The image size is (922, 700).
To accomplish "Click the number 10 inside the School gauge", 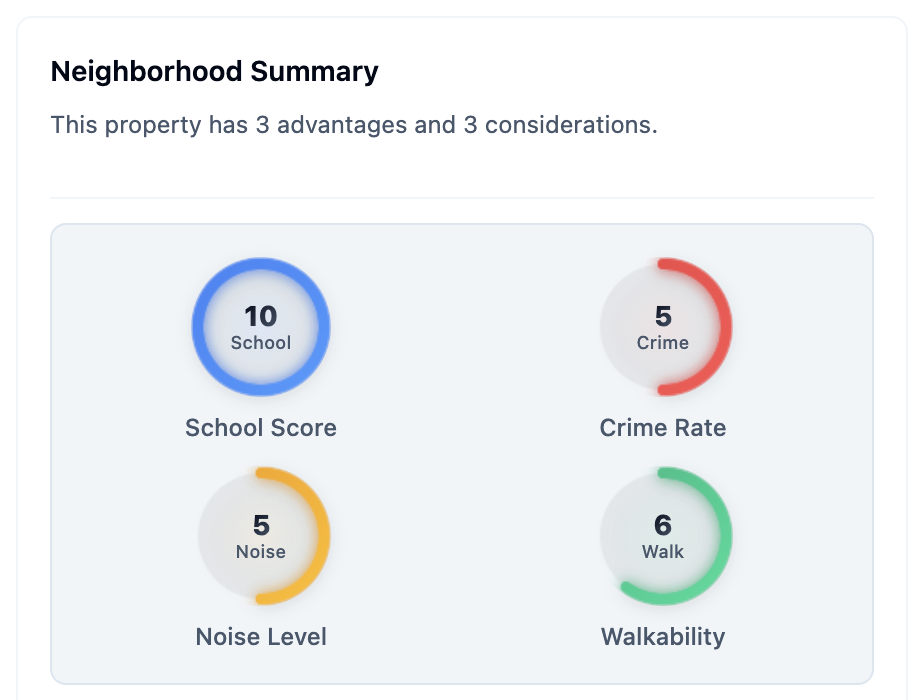I will (x=261, y=316).
